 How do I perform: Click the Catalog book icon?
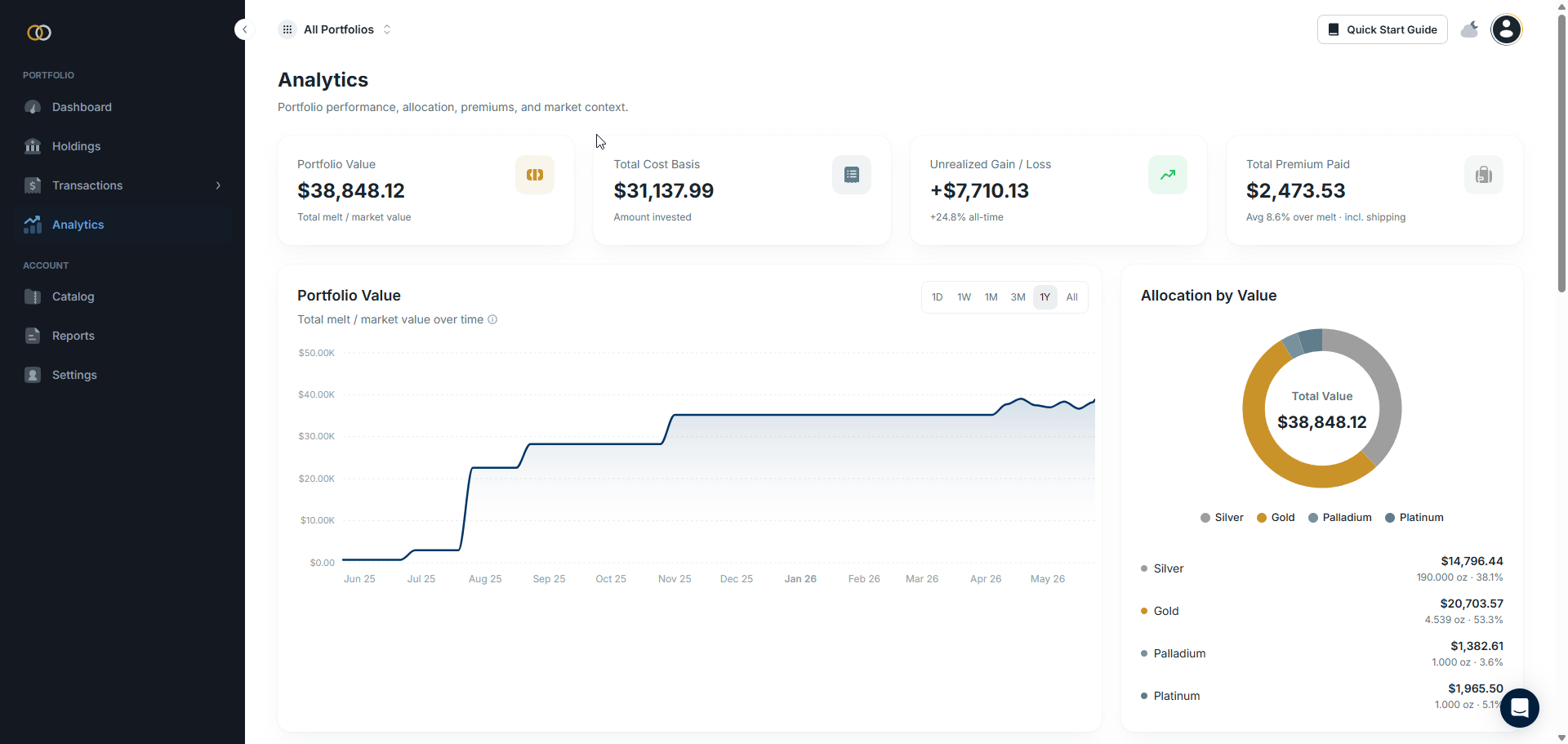pyautogui.click(x=33, y=296)
